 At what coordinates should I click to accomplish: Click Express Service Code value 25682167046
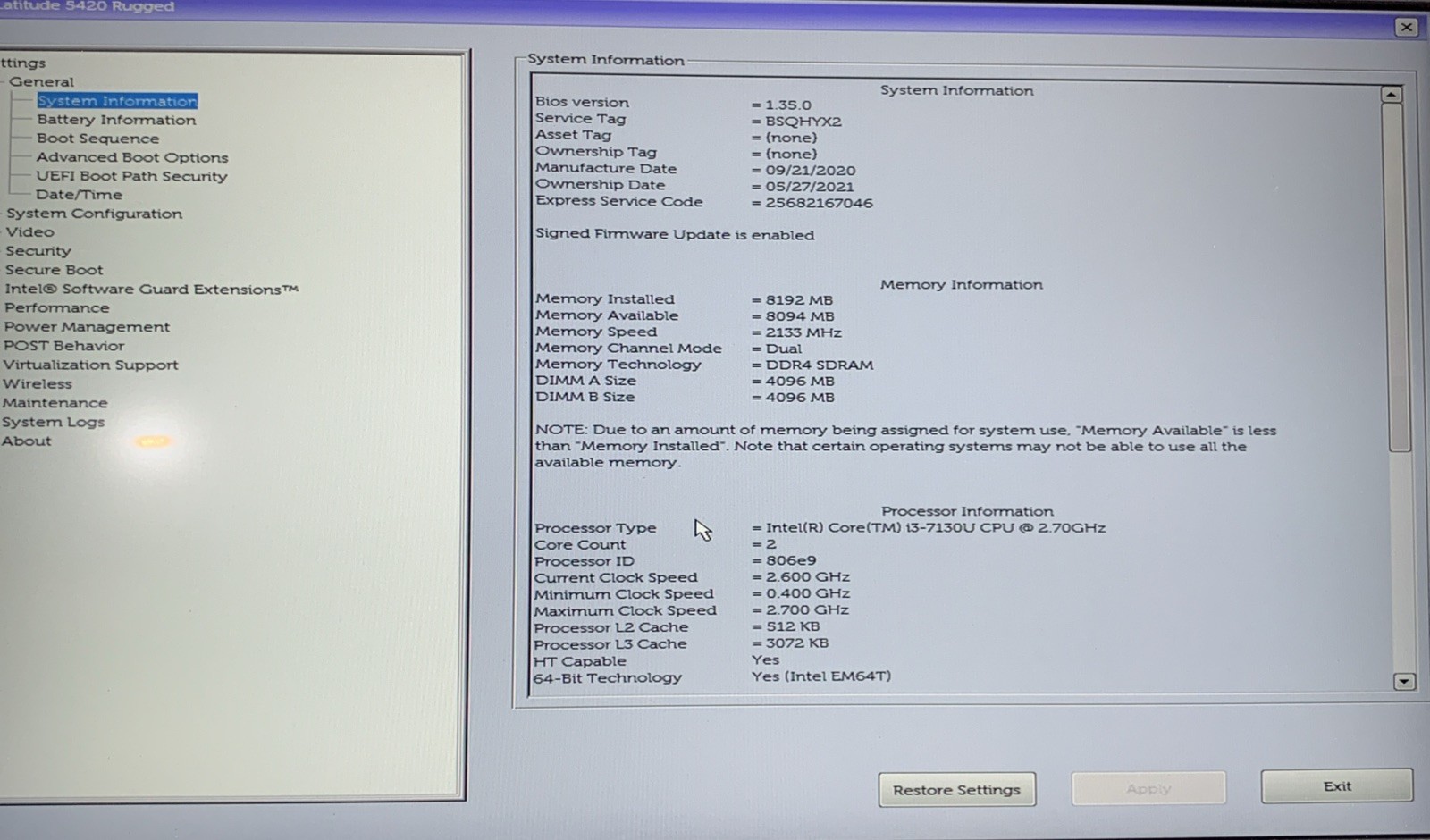(819, 203)
